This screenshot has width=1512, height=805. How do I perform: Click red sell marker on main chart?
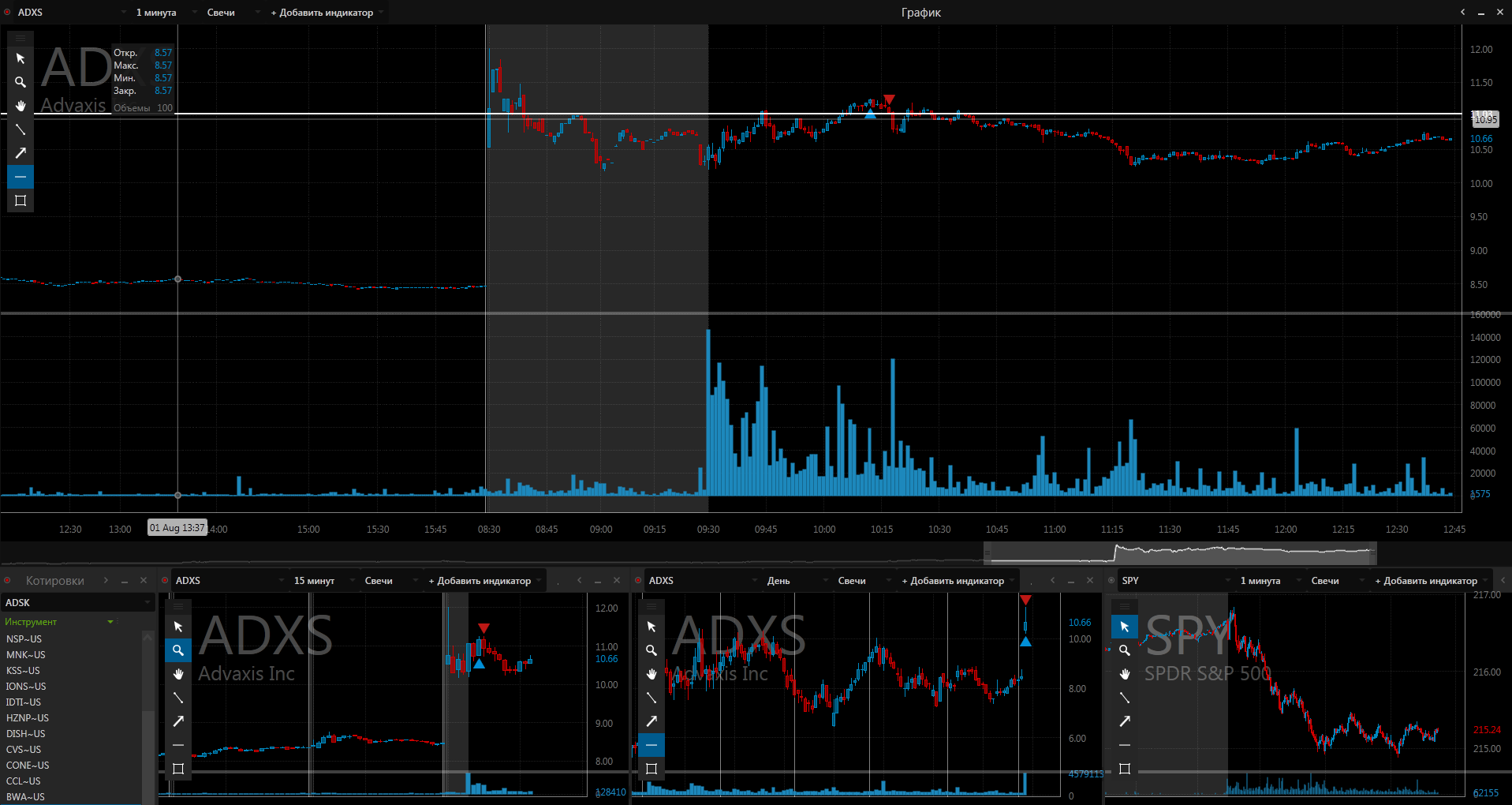(x=889, y=99)
